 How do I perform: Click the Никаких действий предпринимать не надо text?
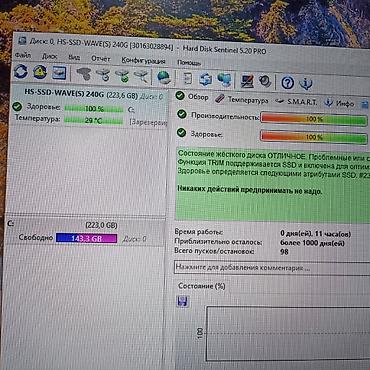250,190
